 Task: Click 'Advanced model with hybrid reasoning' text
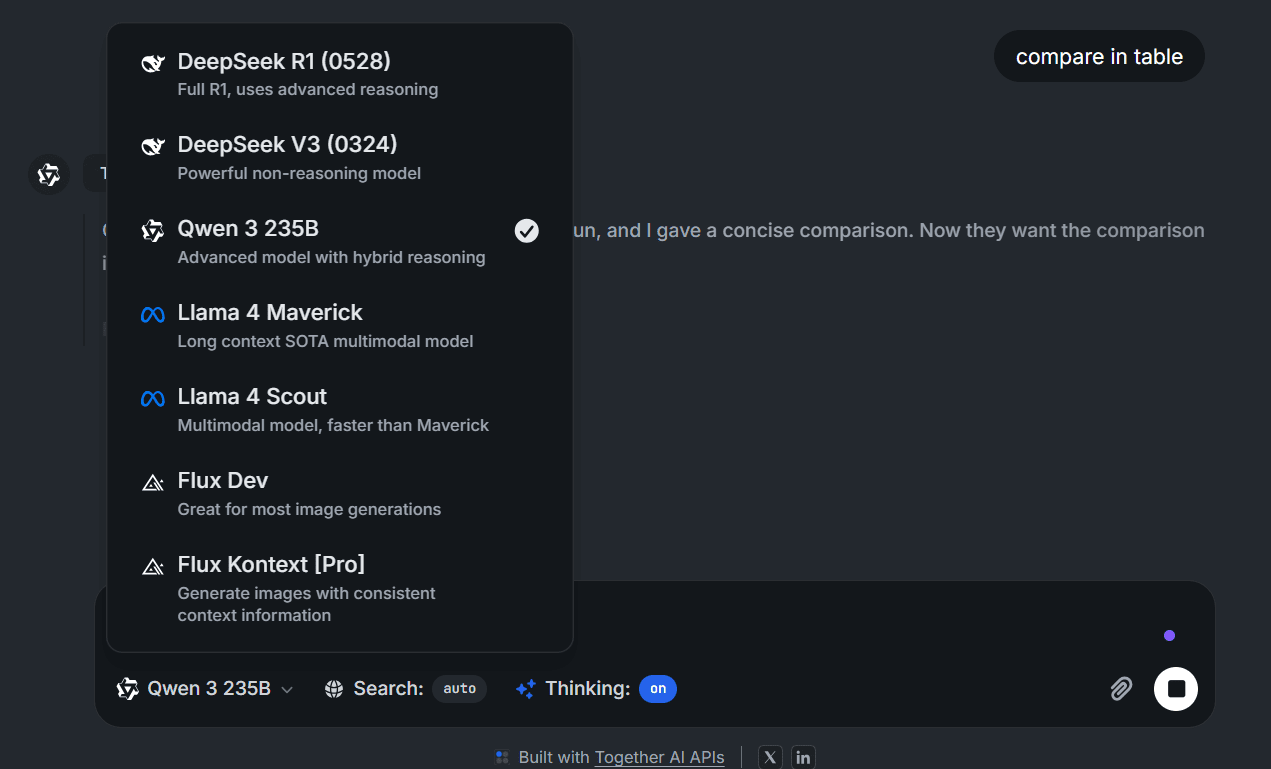point(331,258)
